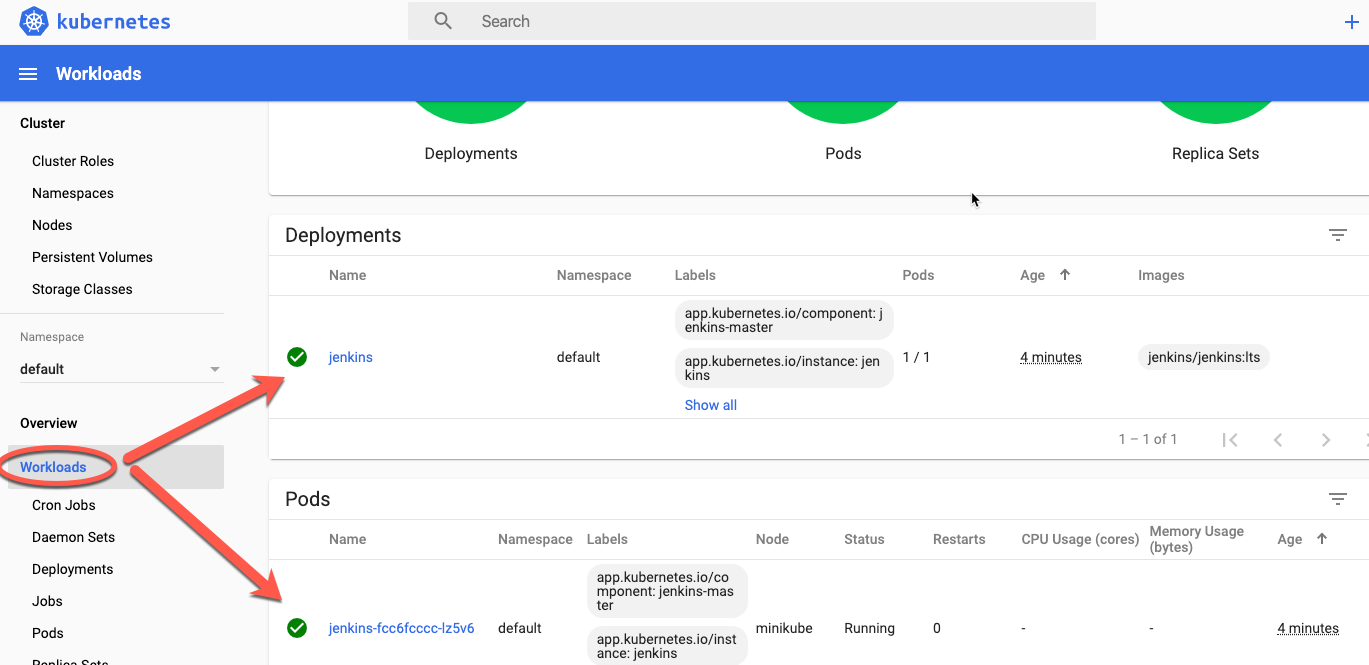Screen dimensions: 1369x665
Task: Open Storage Classes in sidebar
Action: pos(82,289)
